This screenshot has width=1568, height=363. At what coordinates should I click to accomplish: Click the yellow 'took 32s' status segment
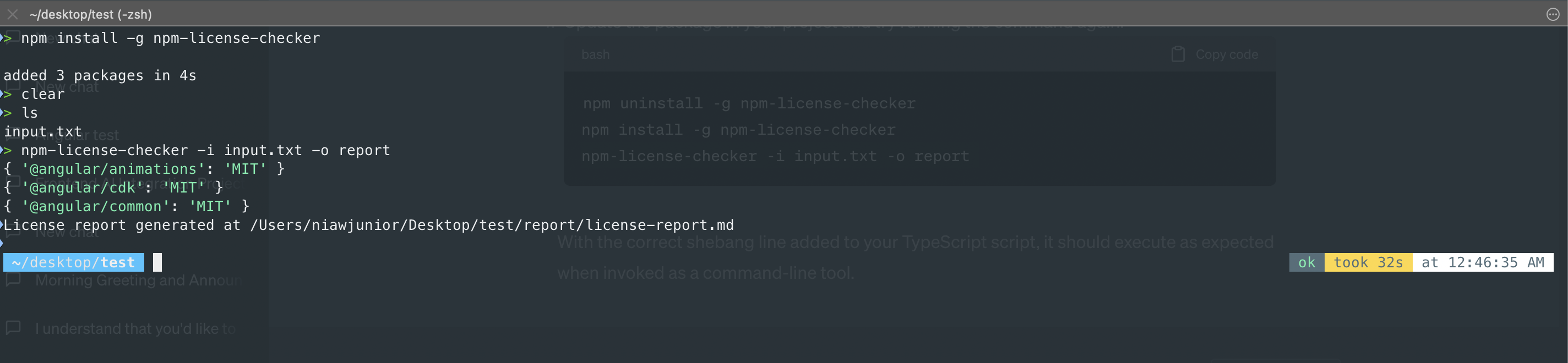coord(1368,262)
